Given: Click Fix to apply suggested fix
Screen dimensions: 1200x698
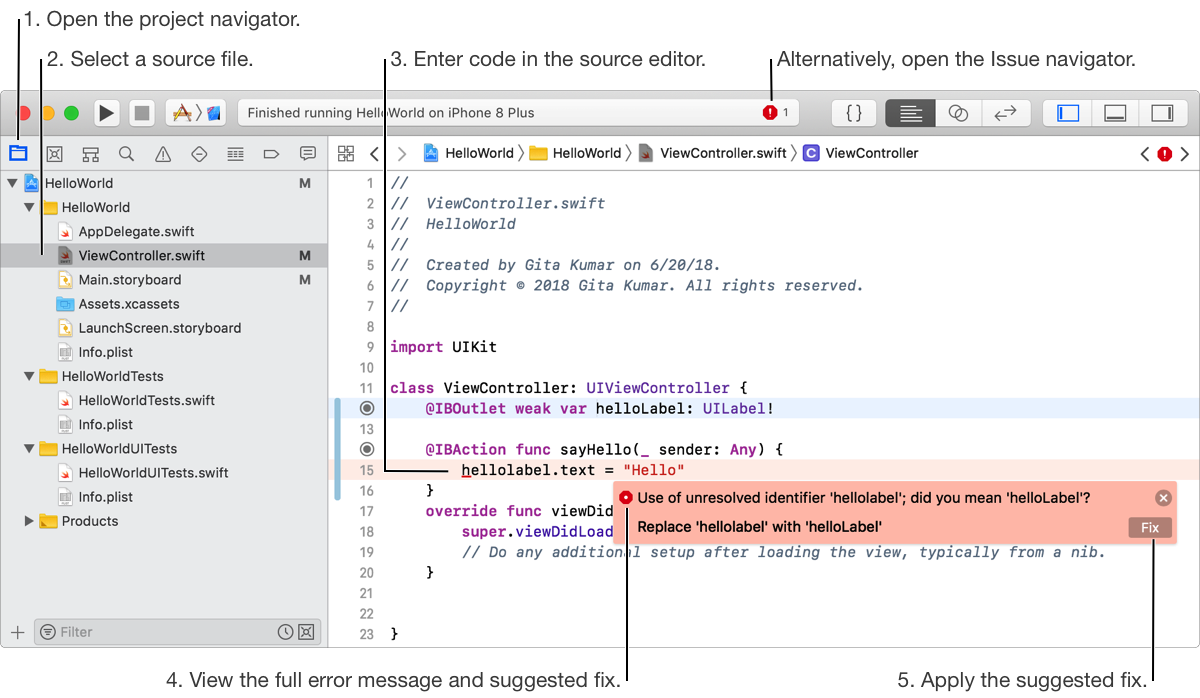Looking at the screenshot, I should click(1150, 528).
